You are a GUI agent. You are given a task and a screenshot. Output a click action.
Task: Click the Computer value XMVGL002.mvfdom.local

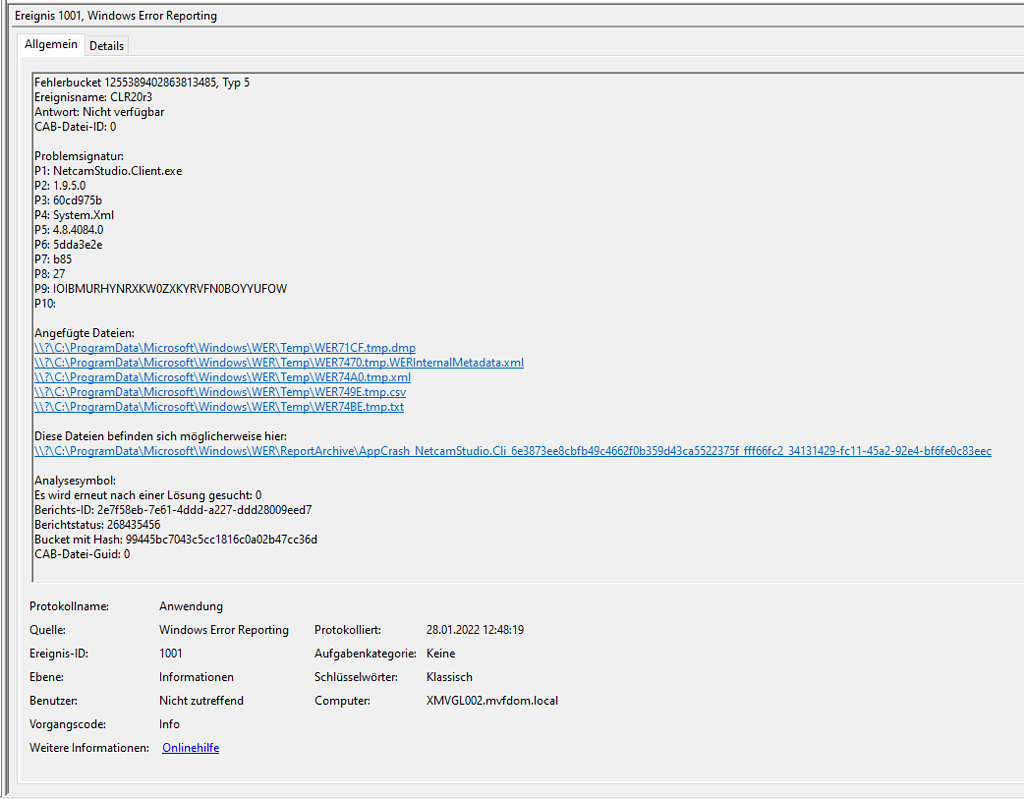coord(490,701)
